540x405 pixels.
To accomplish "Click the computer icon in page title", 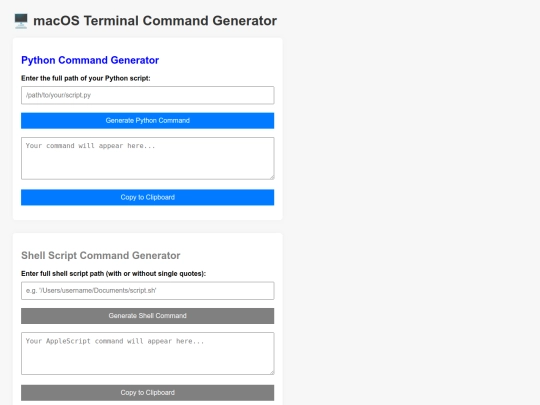I will [21, 21].
